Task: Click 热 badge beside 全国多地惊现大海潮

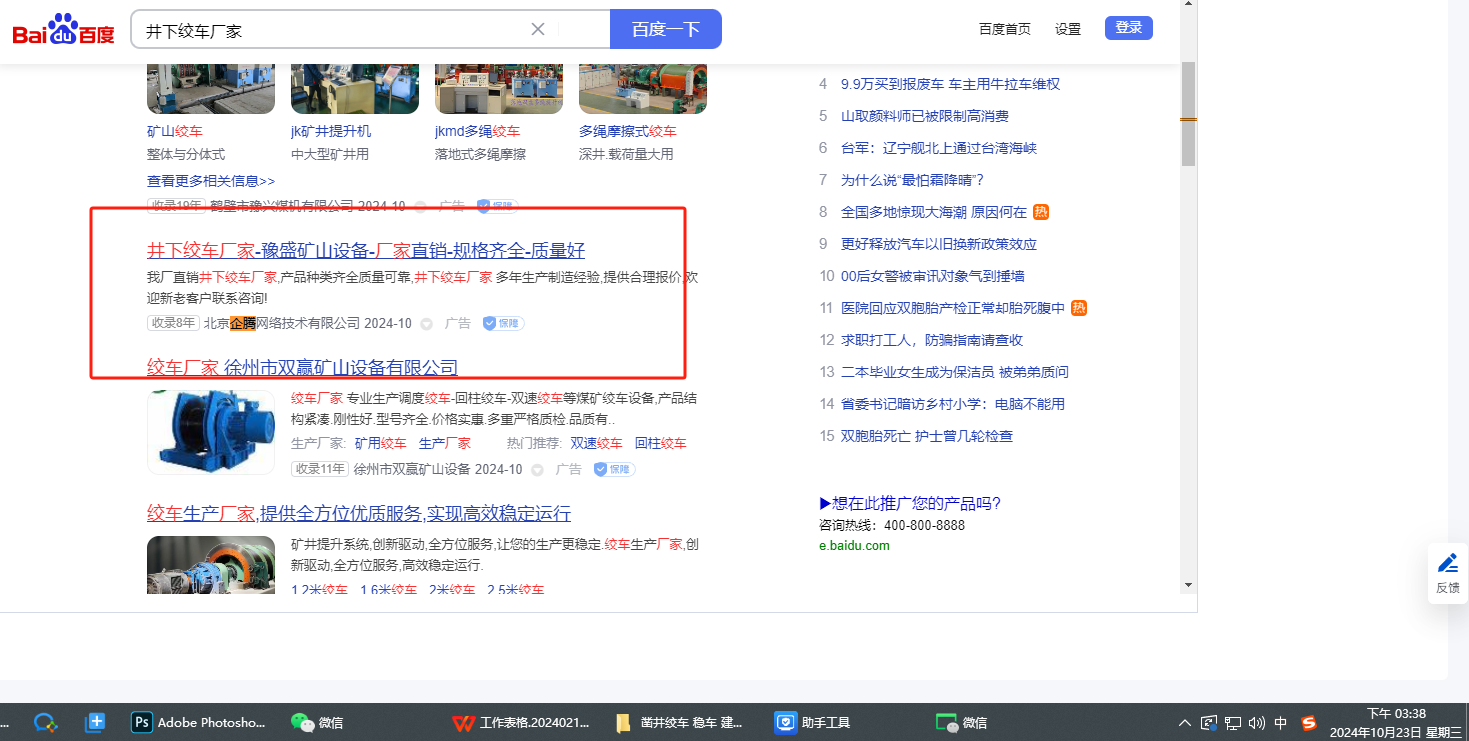Action: coord(1041,212)
